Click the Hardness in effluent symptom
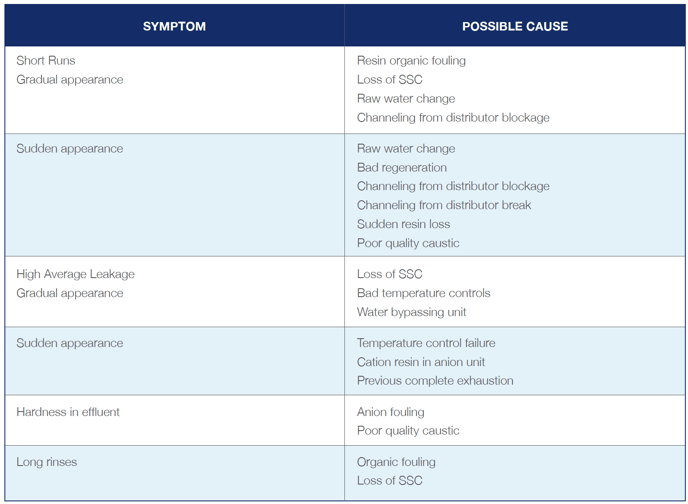688x504 pixels. [x=68, y=413]
